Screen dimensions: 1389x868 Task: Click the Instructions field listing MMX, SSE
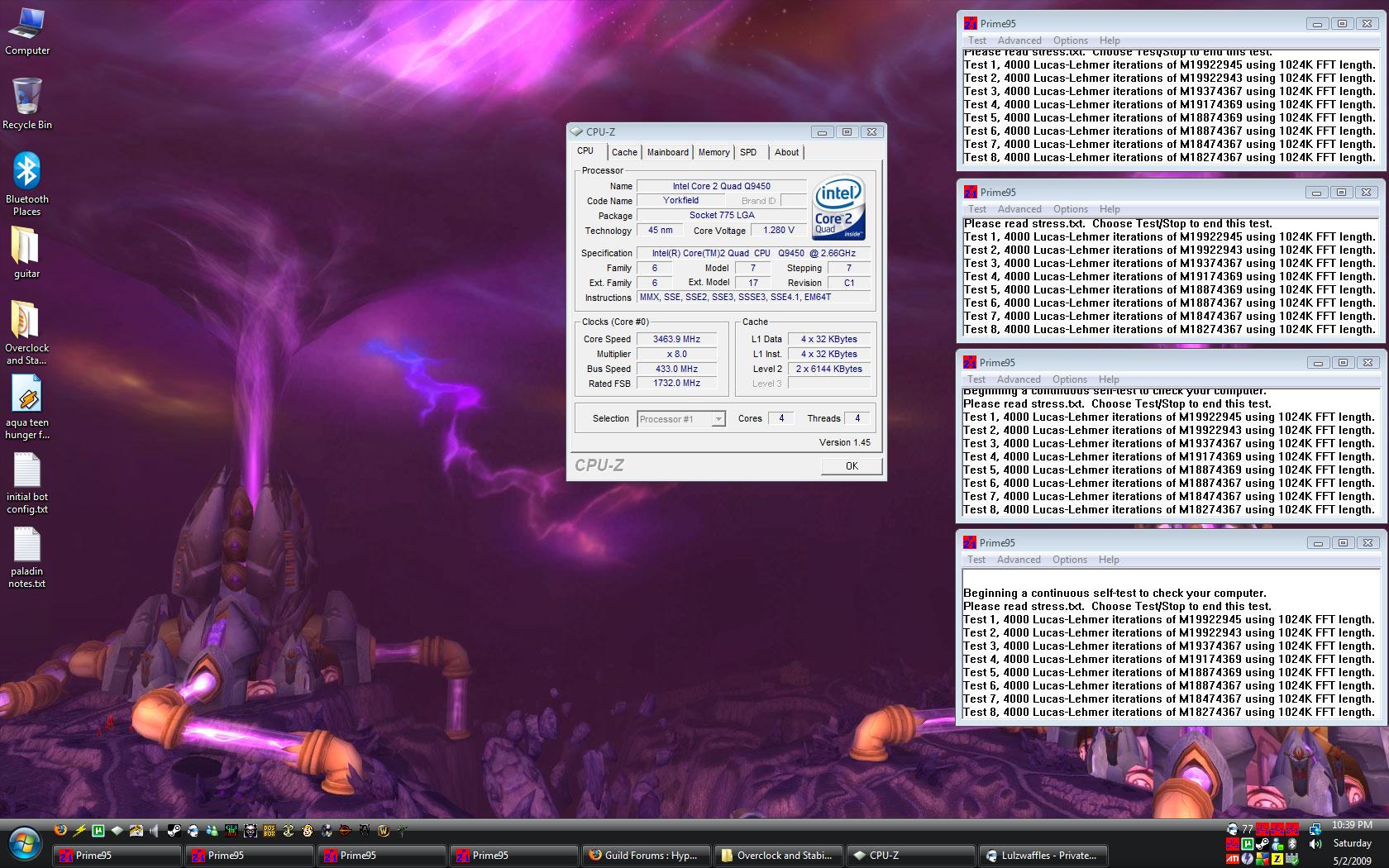click(754, 298)
